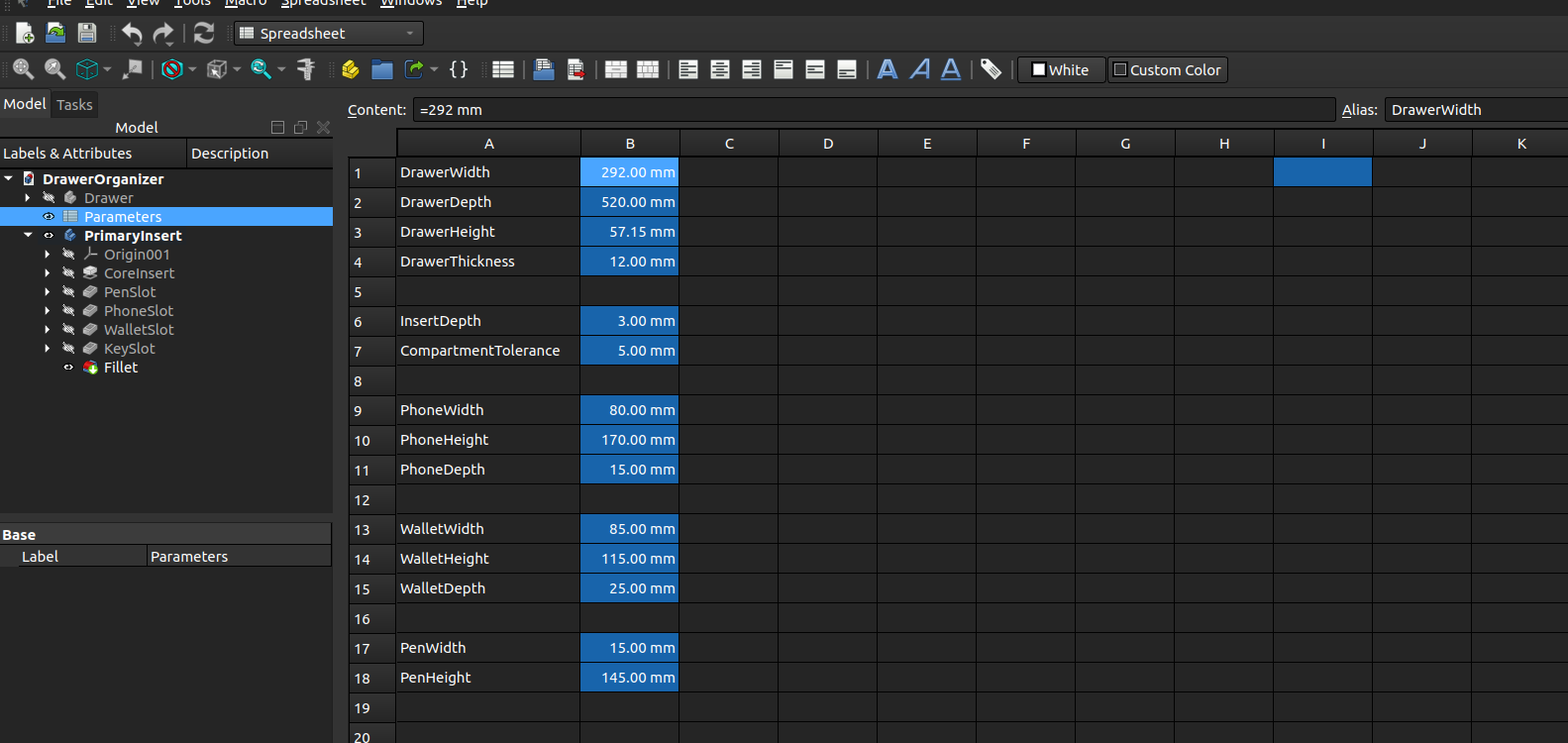Click the merge cells toolbar icon
Viewport: 1568px width, 743px height.
[615, 69]
